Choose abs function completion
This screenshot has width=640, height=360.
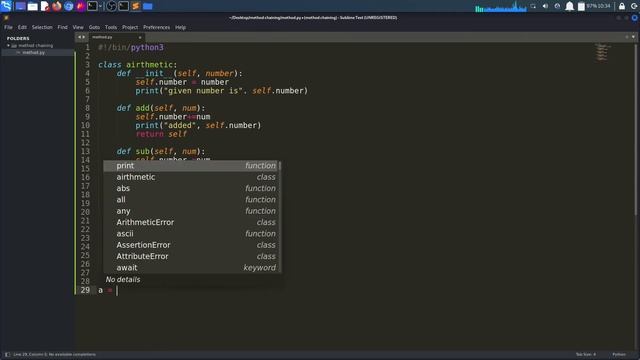tap(191, 188)
